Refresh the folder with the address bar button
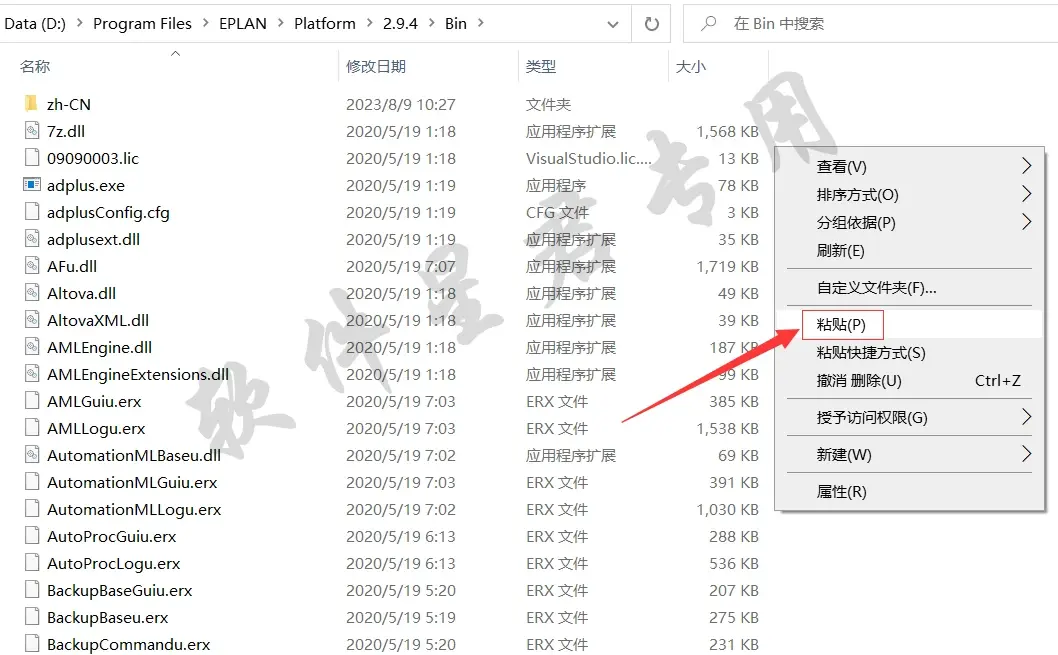This screenshot has width=1058, height=655. pos(651,24)
